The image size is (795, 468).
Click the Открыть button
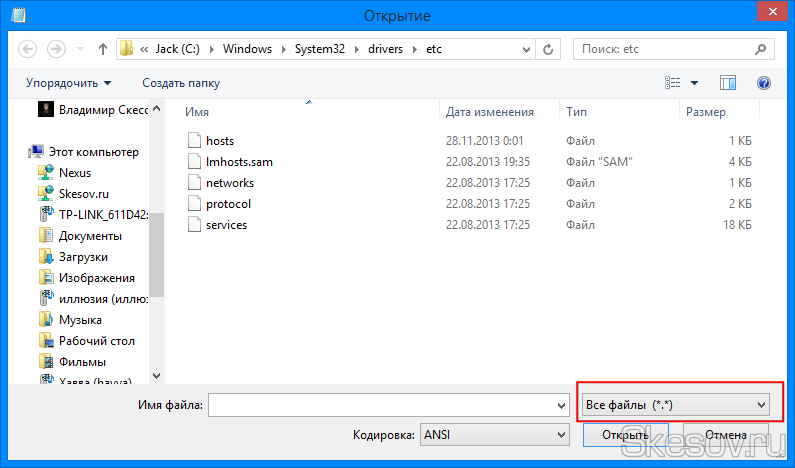tap(625, 435)
